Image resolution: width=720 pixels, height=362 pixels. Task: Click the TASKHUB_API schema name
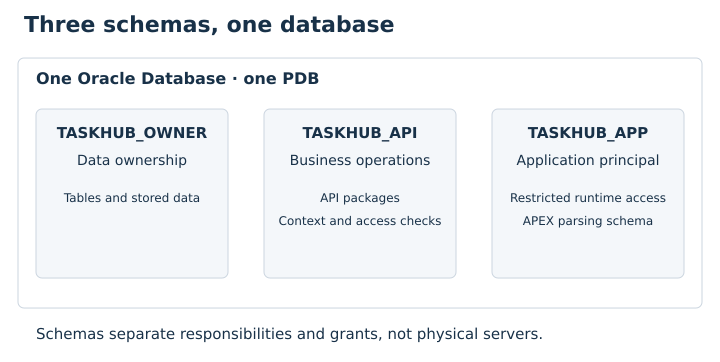coord(360,133)
